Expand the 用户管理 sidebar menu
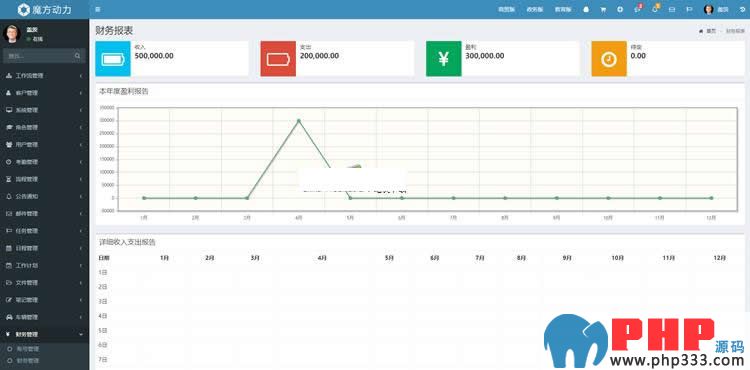The height and width of the screenshot is (370, 750). [44, 144]
